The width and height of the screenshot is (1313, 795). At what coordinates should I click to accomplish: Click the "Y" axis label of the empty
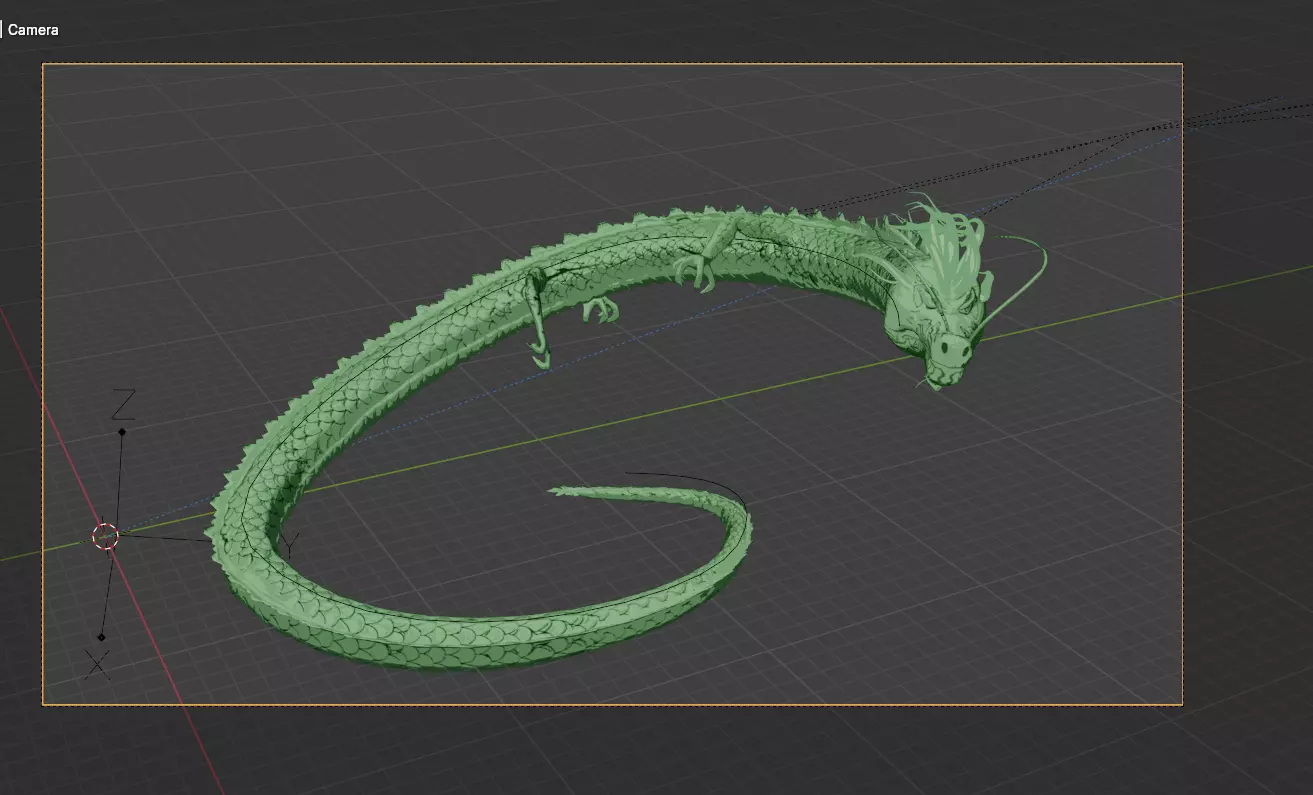(289, 546)
